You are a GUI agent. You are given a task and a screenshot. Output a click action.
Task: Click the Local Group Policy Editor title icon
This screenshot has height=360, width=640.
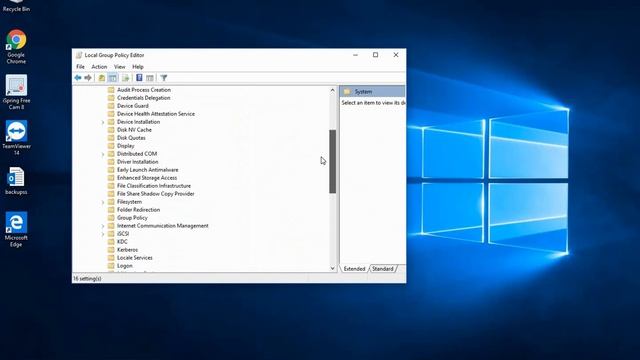79,55
